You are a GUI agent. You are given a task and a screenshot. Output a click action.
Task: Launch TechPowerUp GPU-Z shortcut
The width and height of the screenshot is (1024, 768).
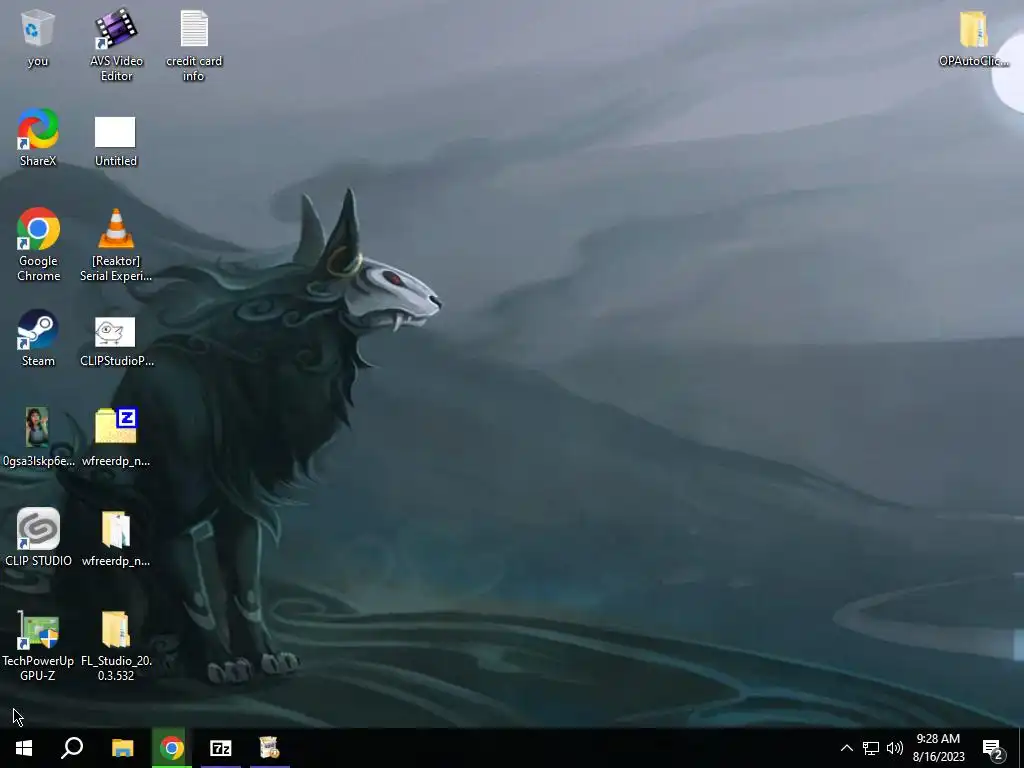pyautogui.click(x=38, y=645)
